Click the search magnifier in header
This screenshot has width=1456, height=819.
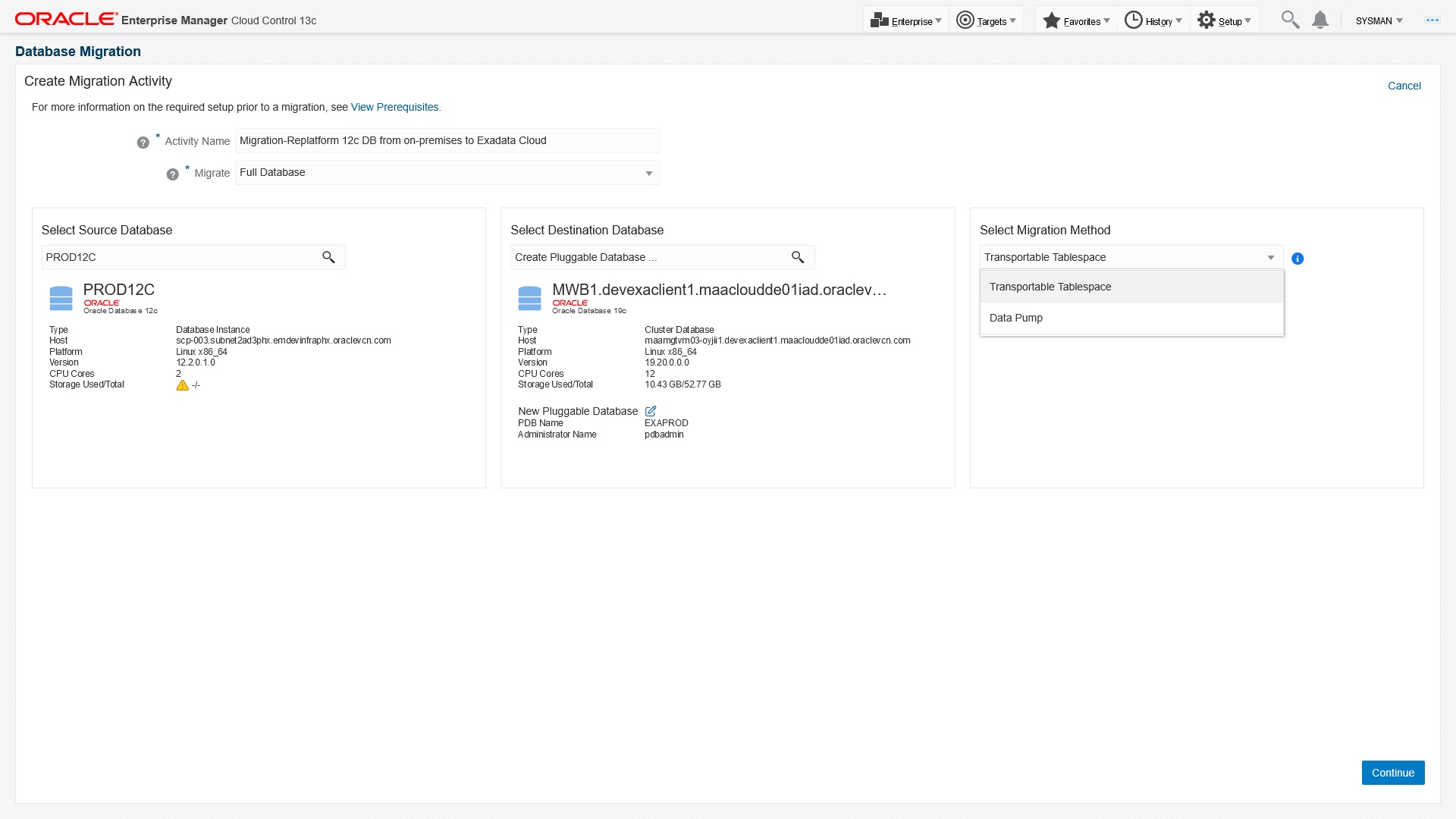tap(1289, 20)
